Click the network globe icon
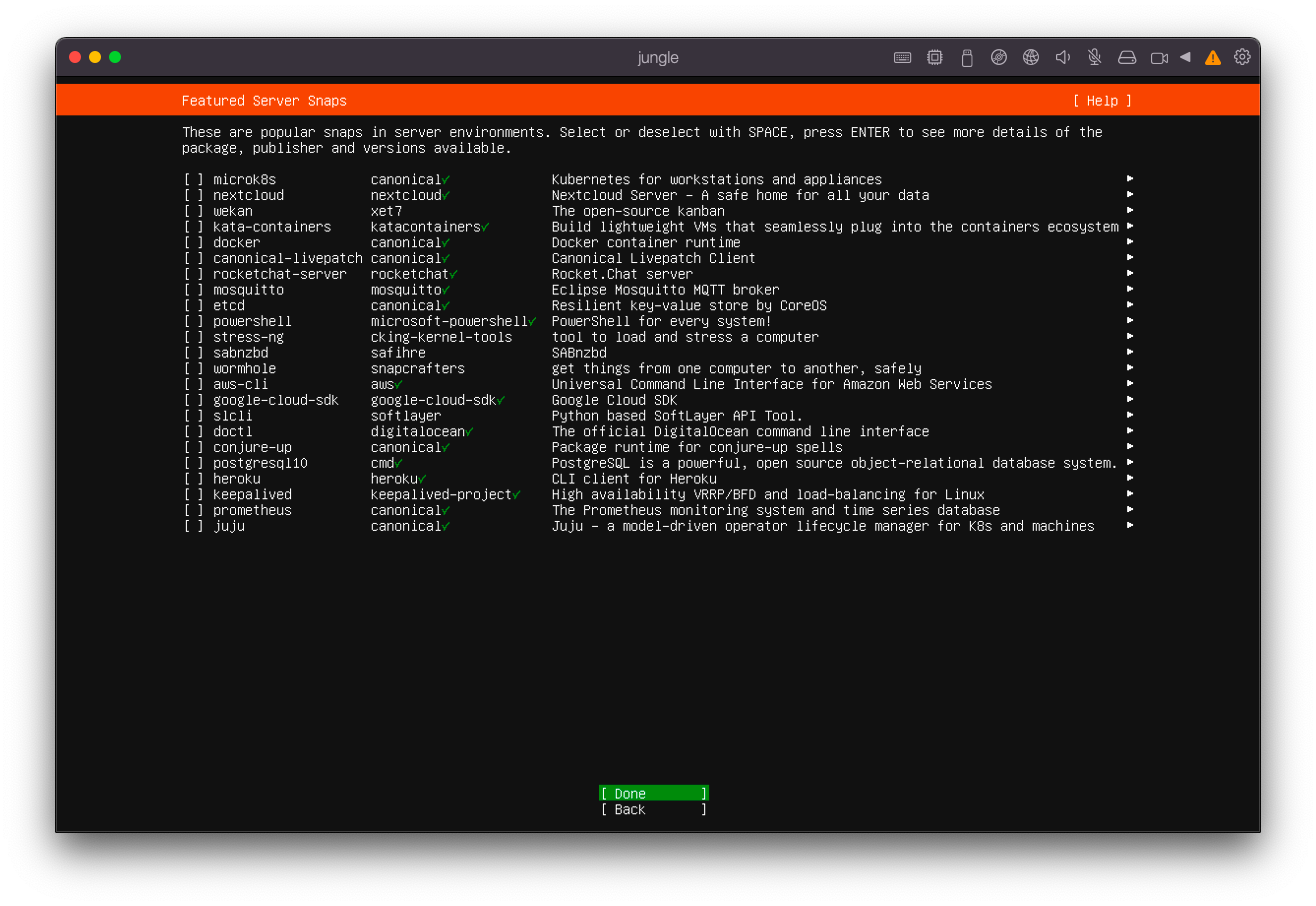 tap(1030, 58)
